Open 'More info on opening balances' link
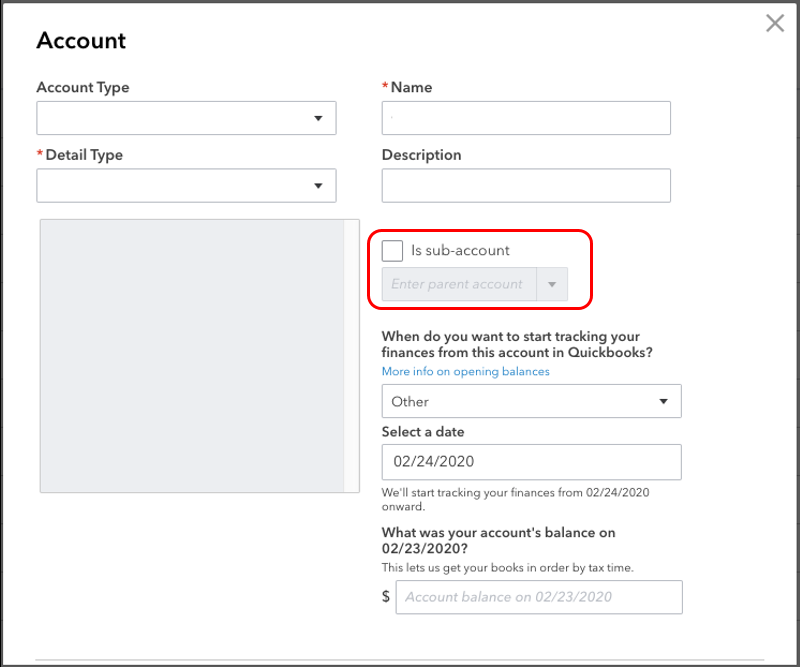 click(466, 372)
